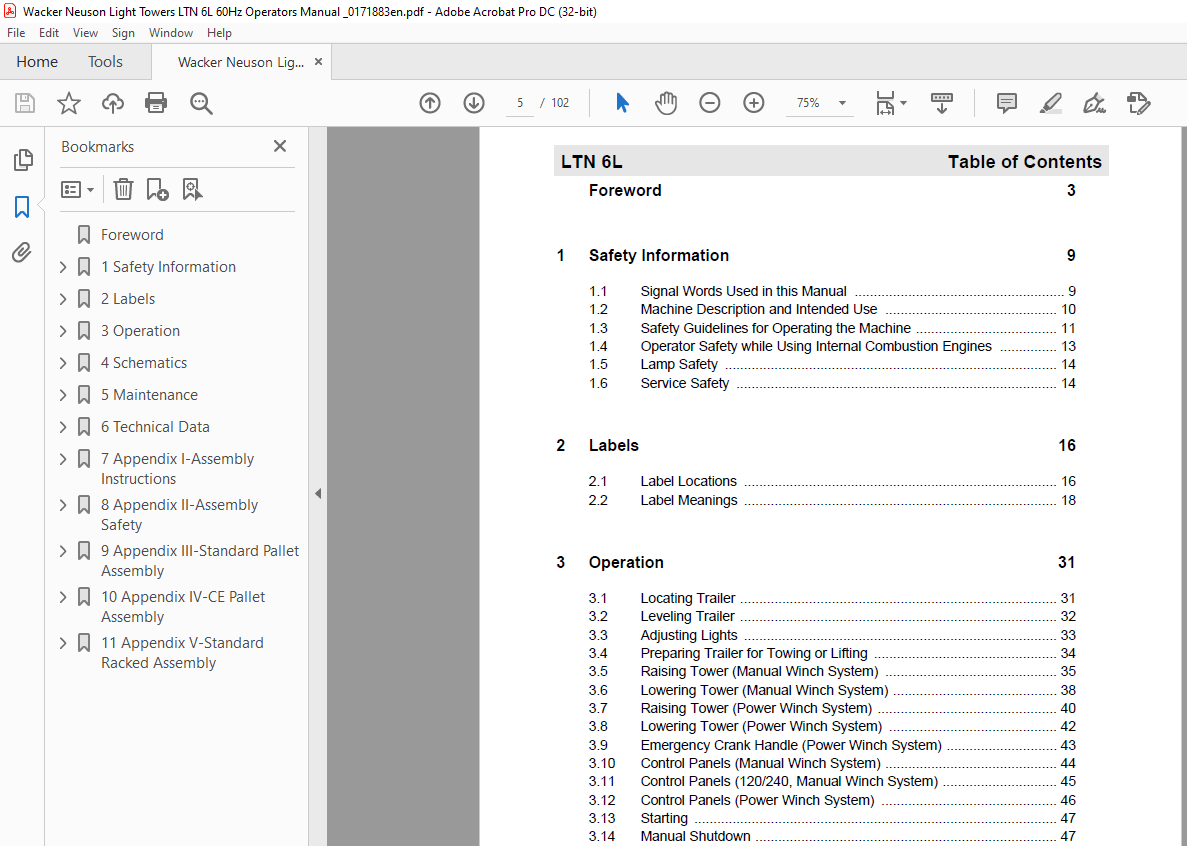Choose the Selection arrow tool
The height and width of the screenshot is (846, 1187).
point(622,103)
